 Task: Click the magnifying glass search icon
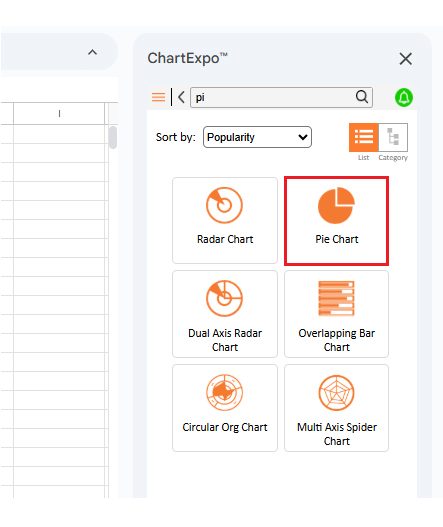click(362, 97)
